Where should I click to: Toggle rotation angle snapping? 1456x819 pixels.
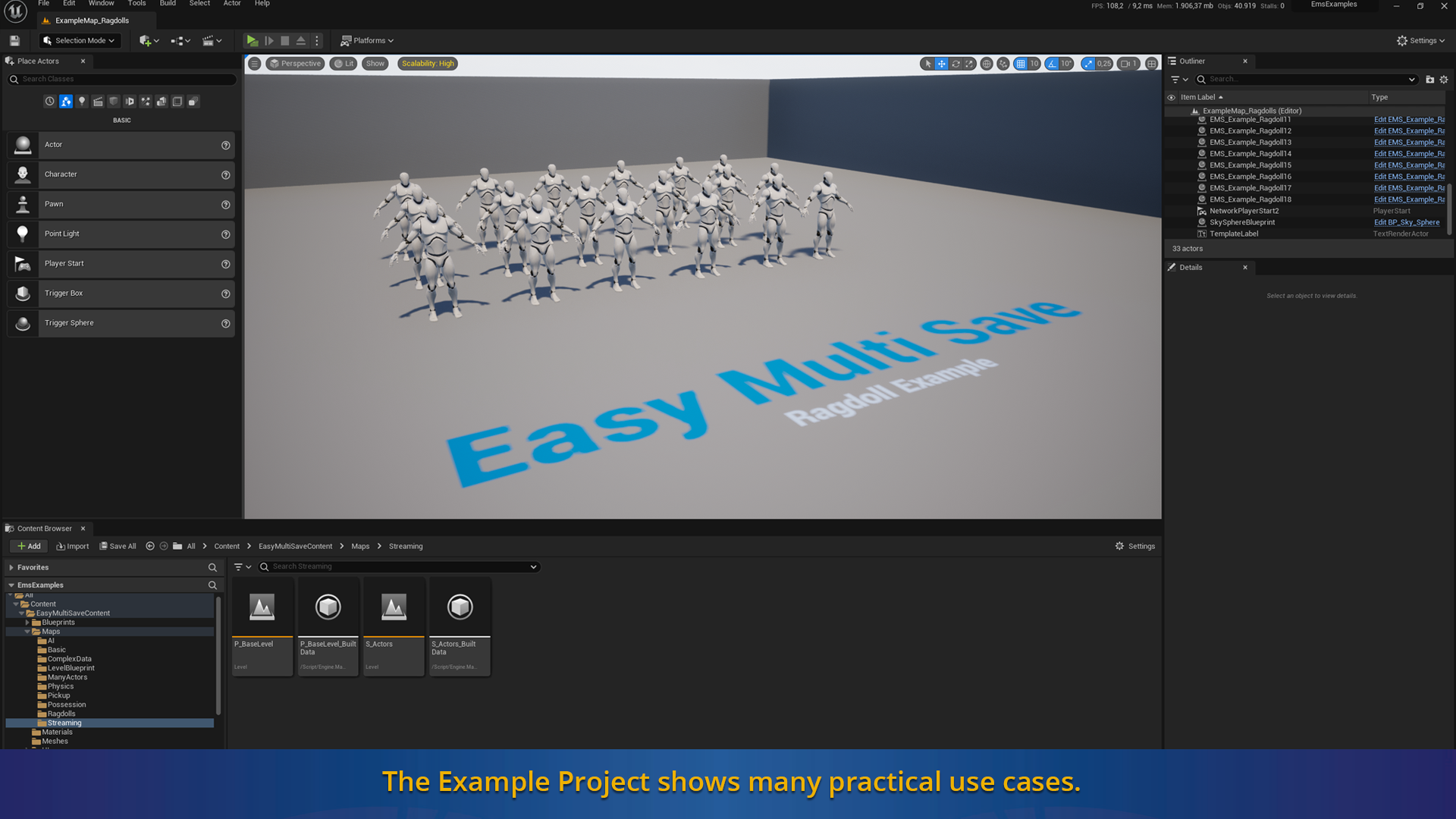pos(1052,64)
